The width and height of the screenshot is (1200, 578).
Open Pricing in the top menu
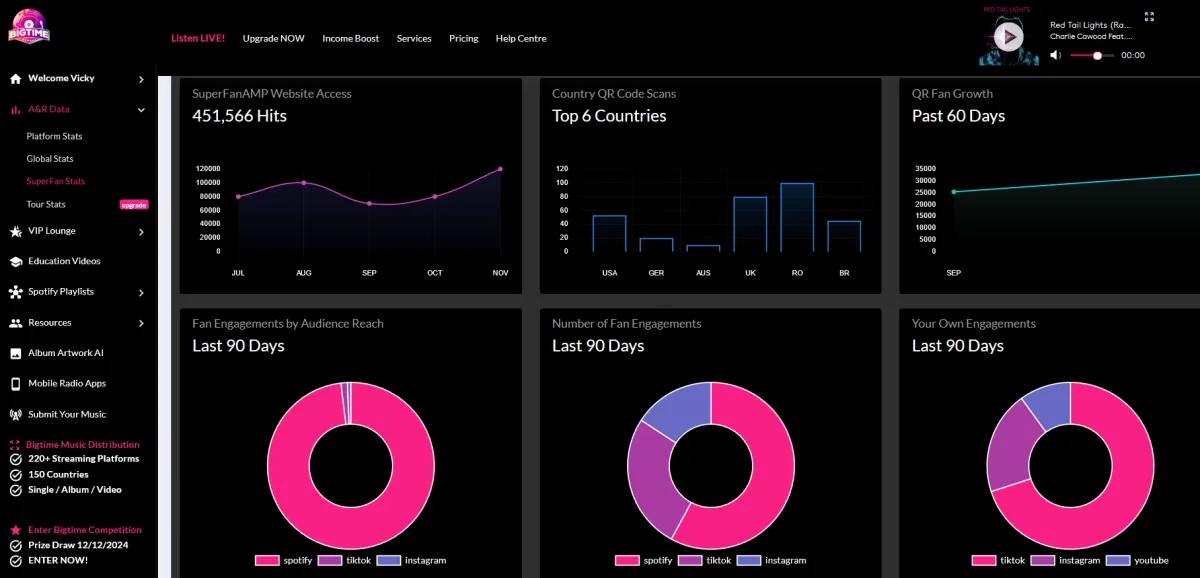[464, 38]
